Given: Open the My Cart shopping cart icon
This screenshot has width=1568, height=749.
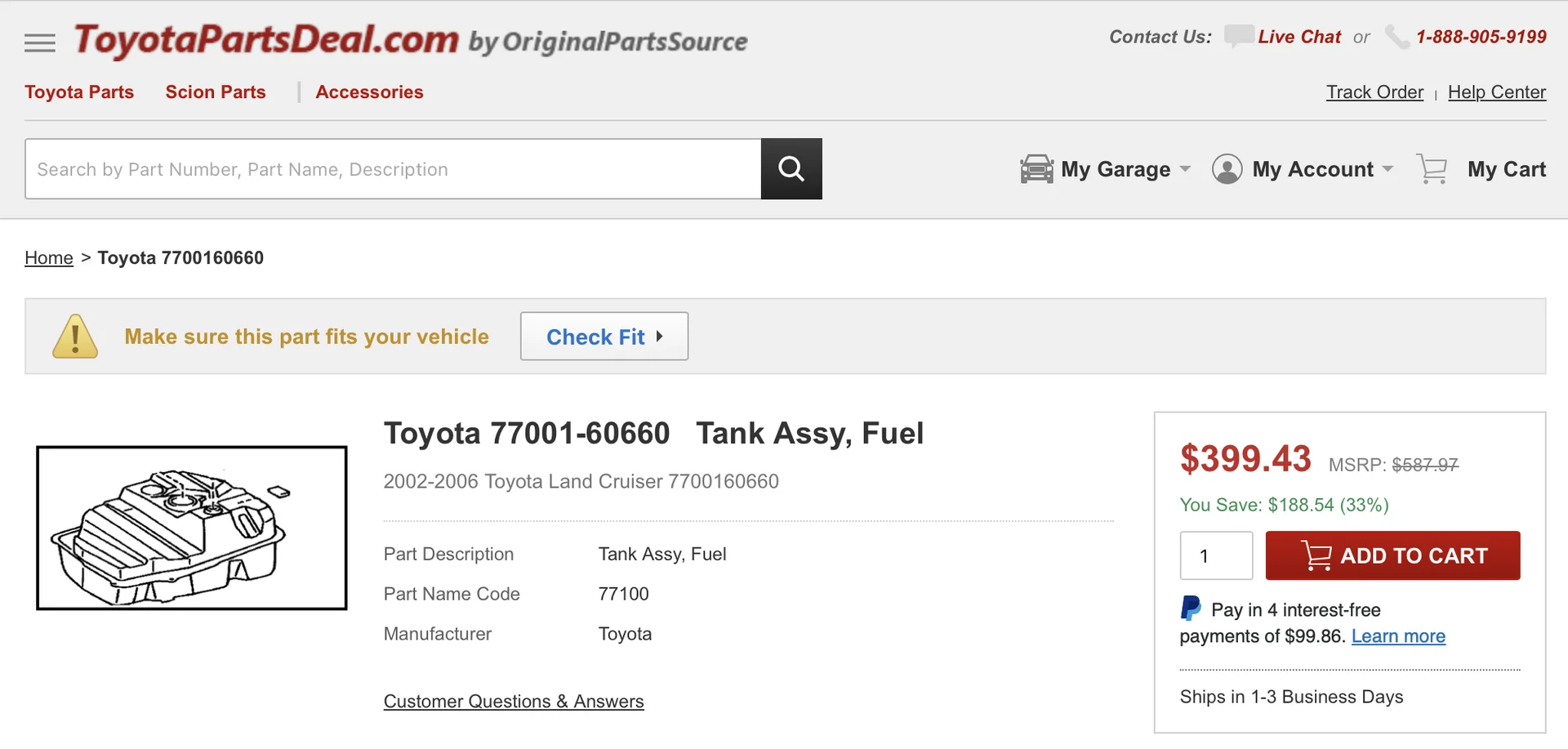Looking at the screenshot, I should pos(1432,169).
